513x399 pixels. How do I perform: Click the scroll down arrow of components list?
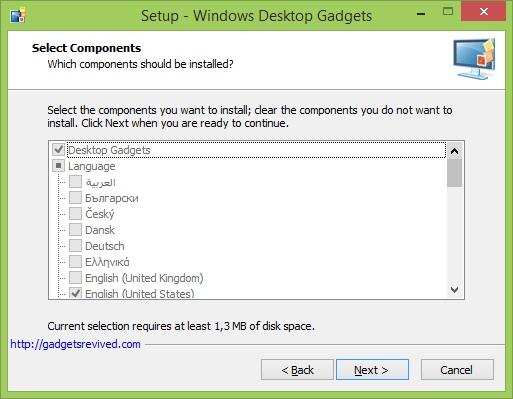tap(454, 289)
